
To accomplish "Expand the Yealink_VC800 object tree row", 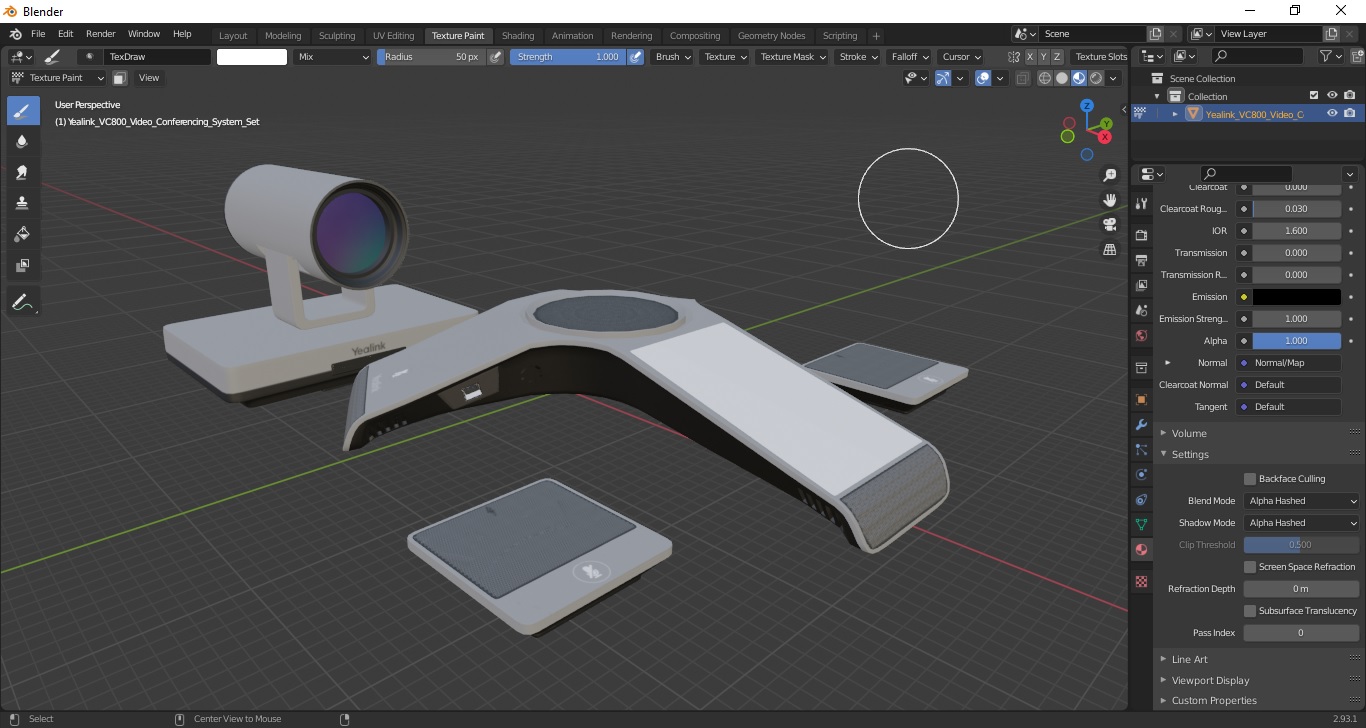I will point(1175,114).
